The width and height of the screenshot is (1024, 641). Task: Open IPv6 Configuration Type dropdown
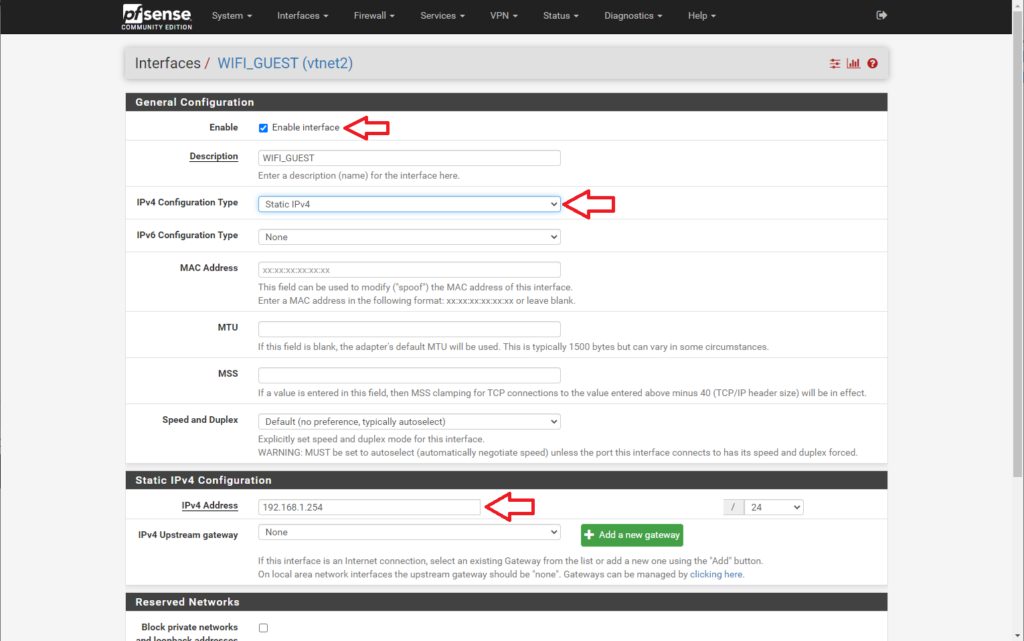(x=409, y=237)
